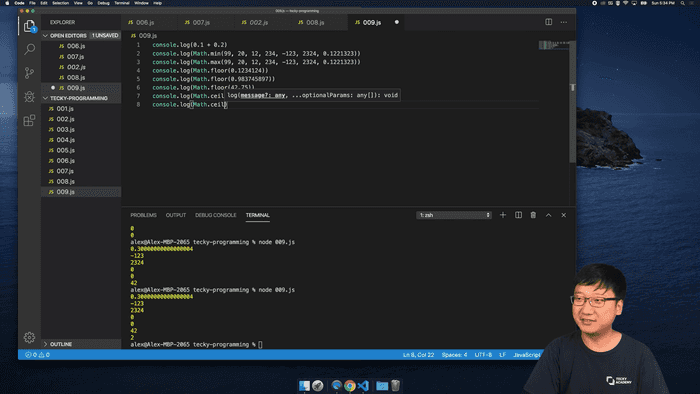
Task: Select 009.js in the TECKY-PROGRAMMING tree
Action: pos(81,192)
